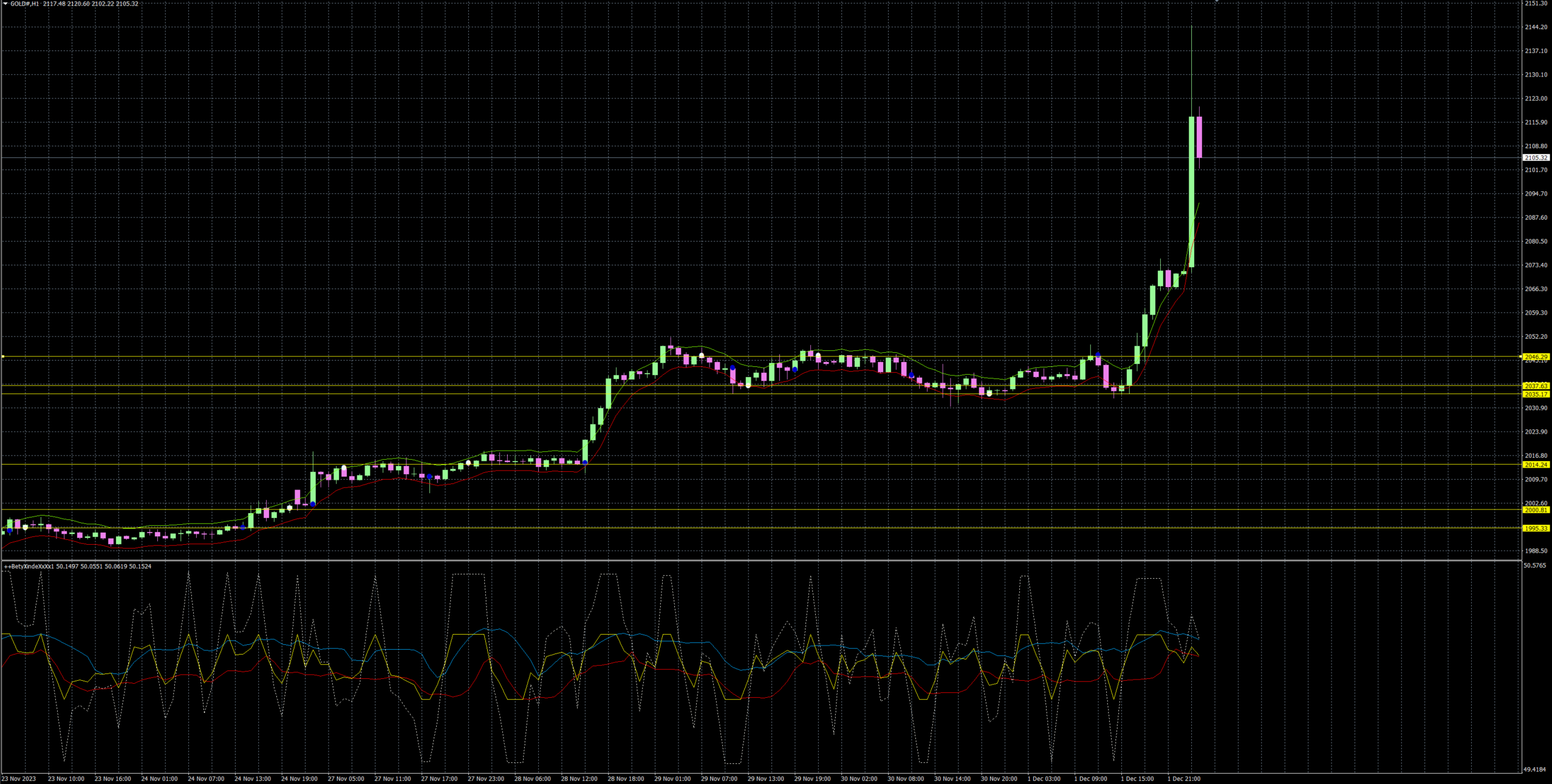
Task: Click the 2151.30 top price scale value
Action: pos(1536,4)
